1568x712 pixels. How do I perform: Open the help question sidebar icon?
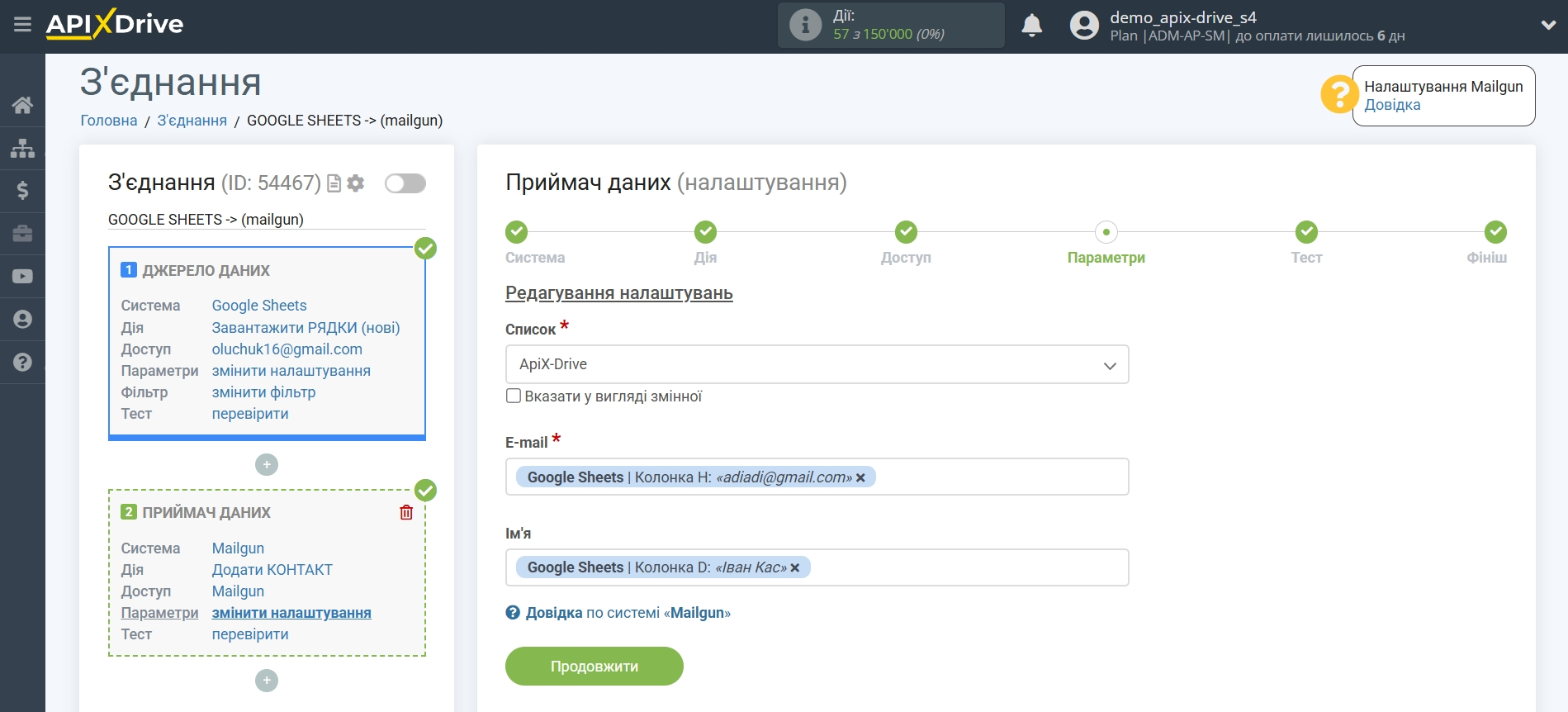pyautogui.click(x=22, y=363)
